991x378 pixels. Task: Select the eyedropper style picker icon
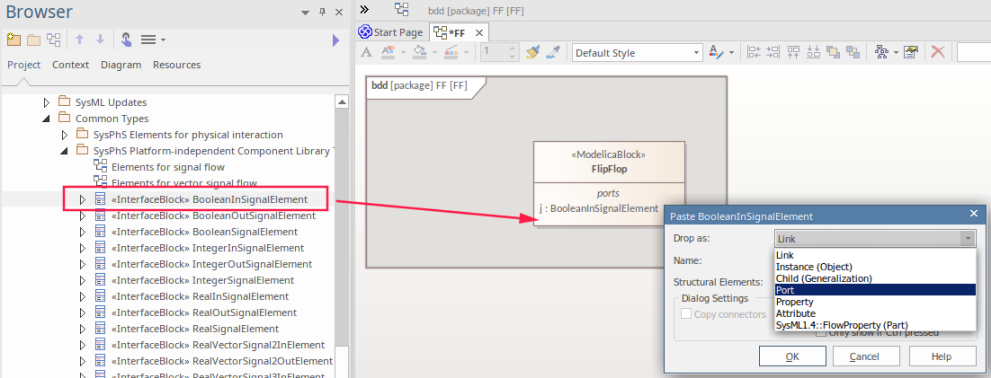click(553, 52)
